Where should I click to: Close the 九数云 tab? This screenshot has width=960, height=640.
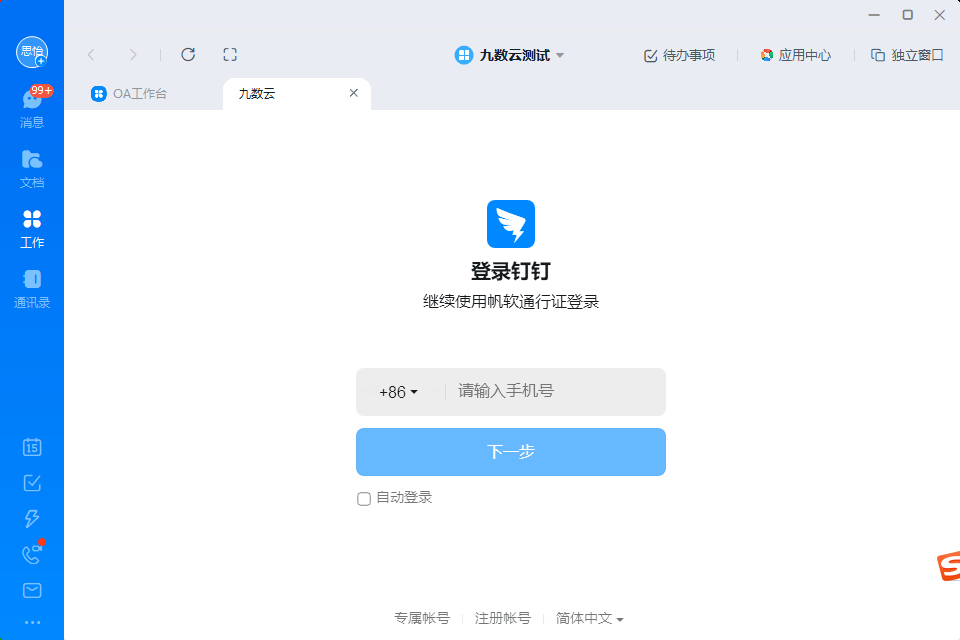354,93
